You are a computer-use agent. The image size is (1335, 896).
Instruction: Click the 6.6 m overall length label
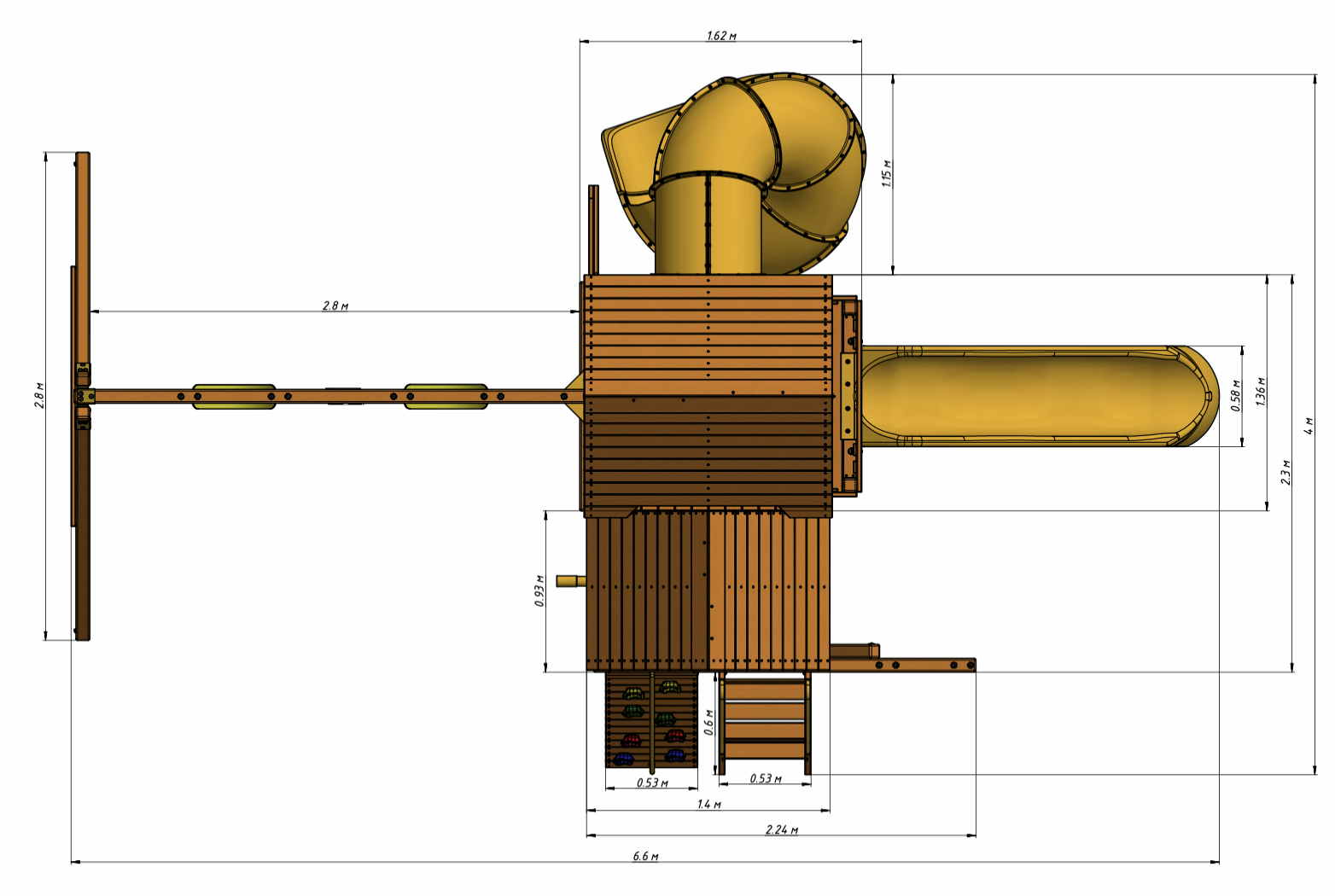click(645, 856)
